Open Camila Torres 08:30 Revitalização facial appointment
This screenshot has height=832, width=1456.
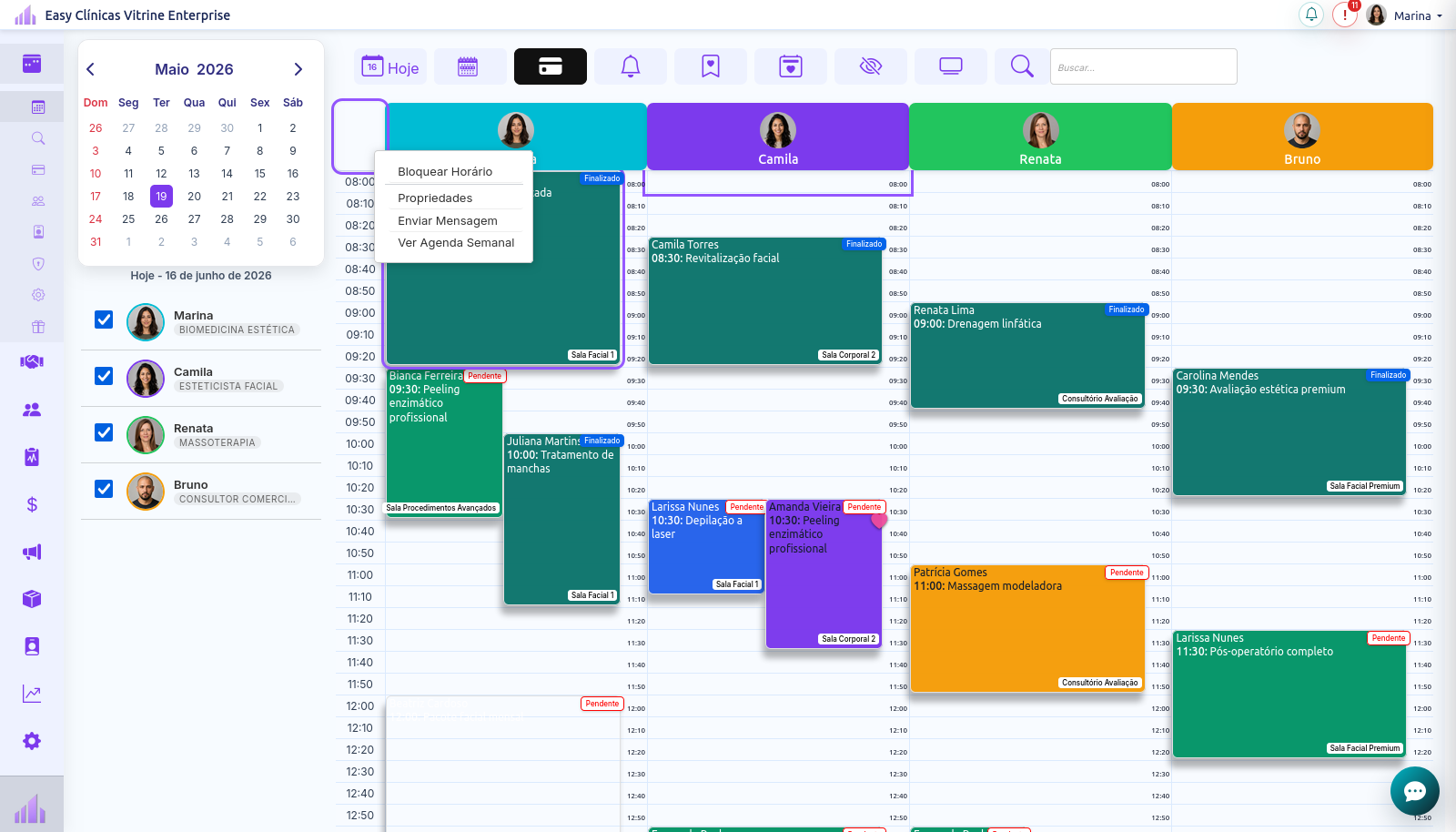point(765,301)
